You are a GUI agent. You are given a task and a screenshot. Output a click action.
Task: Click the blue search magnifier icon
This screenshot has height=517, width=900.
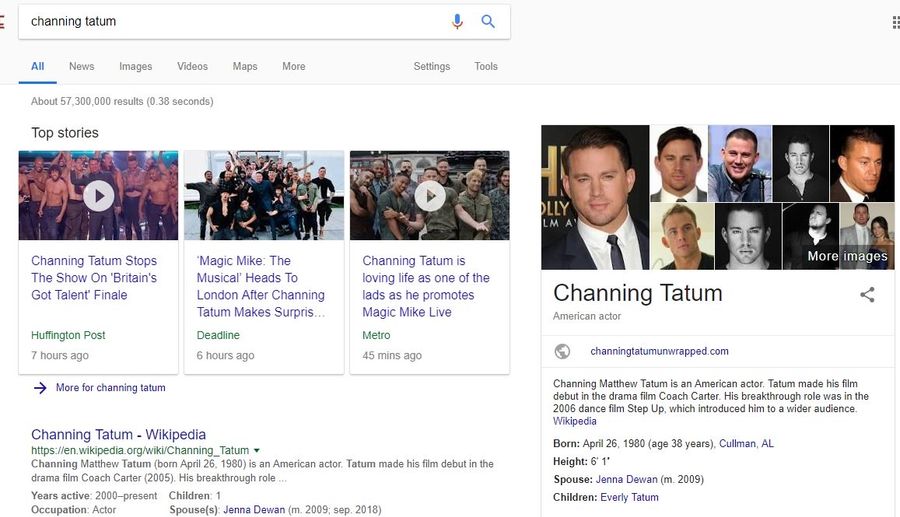pos(488,21)
